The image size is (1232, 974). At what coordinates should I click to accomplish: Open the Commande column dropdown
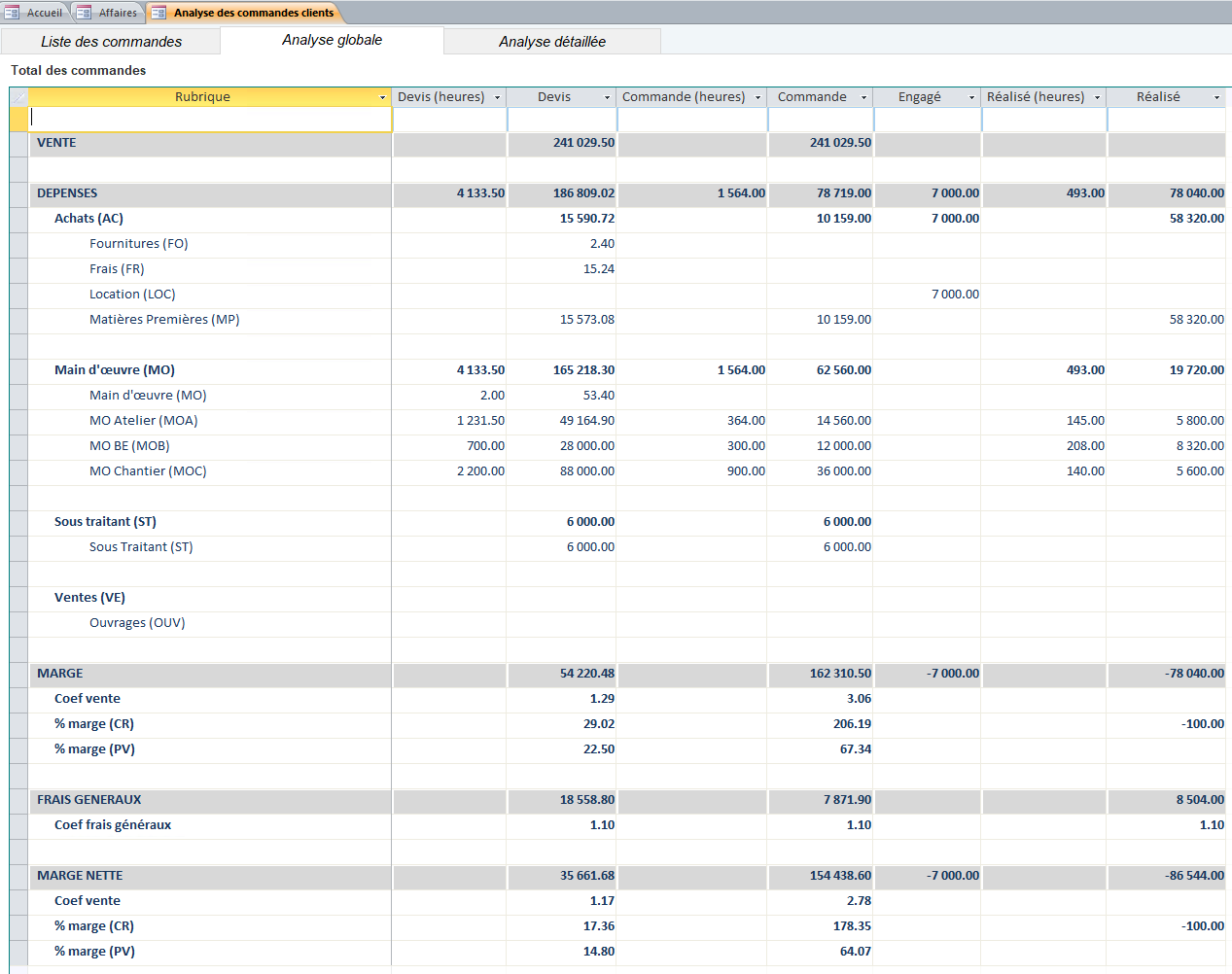(864, 96)
